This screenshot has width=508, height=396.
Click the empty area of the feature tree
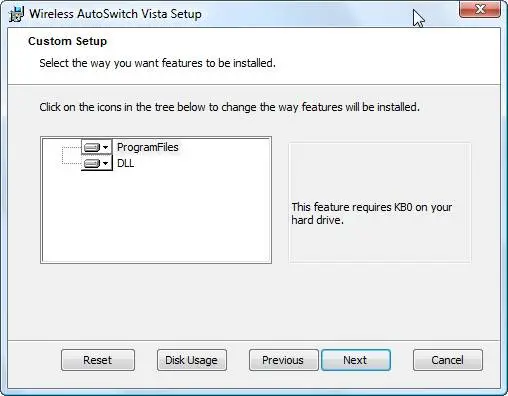[156, 217]
